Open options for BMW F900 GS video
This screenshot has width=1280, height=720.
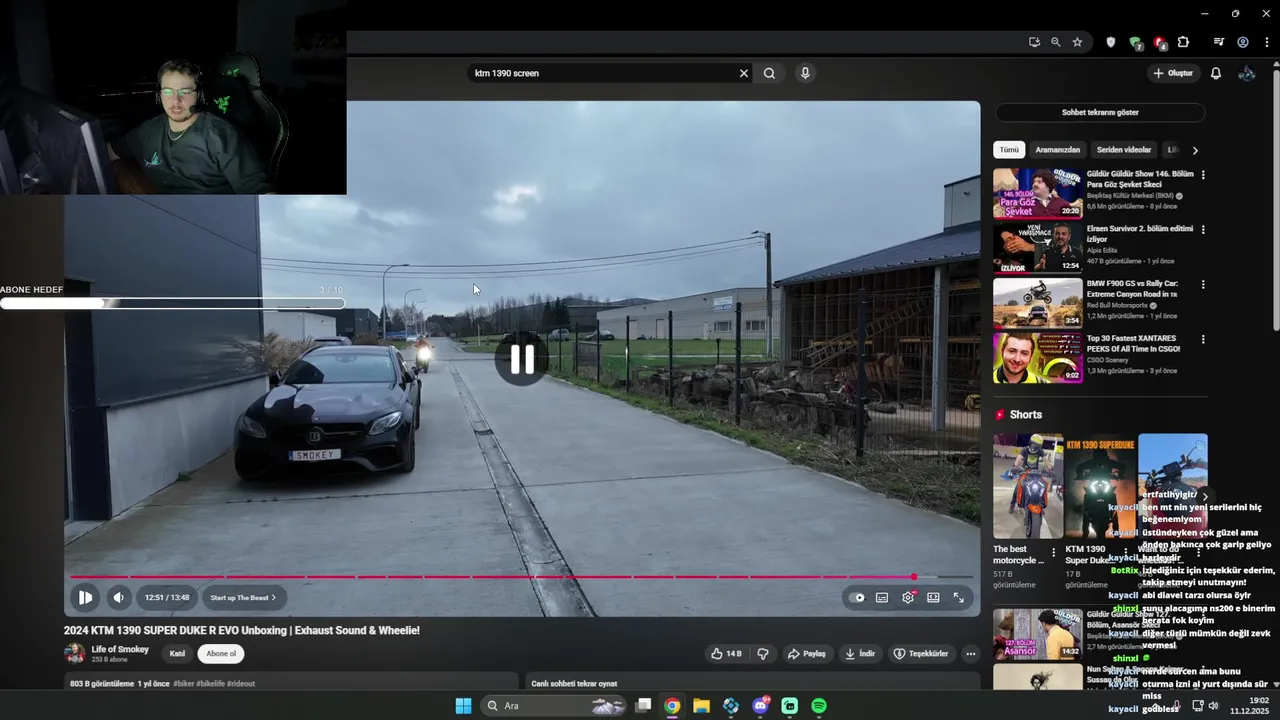(x=1203, y=285)
